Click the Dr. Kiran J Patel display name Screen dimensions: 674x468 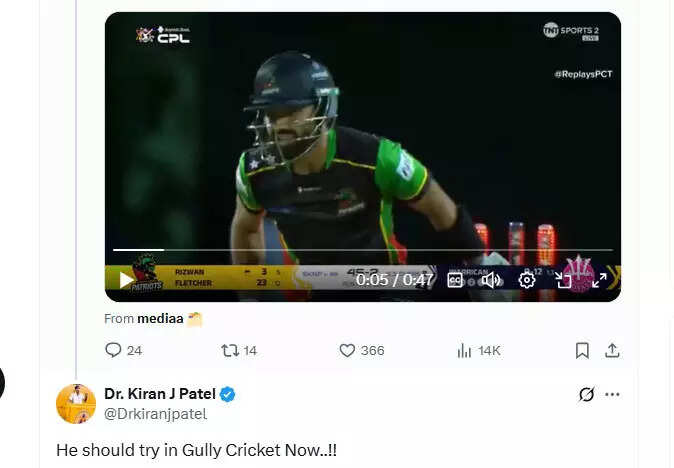tap(160, 394)
